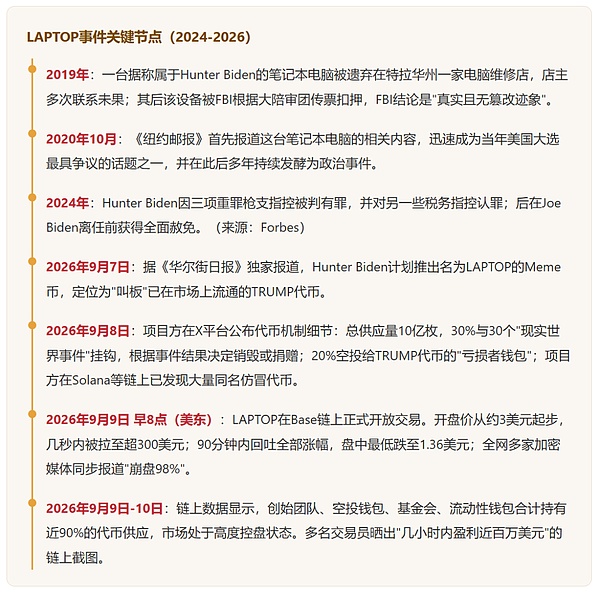The image size is (600, 593).
Task: Click the quoted text "亏损者钱包"
Action: click(495, 356)
